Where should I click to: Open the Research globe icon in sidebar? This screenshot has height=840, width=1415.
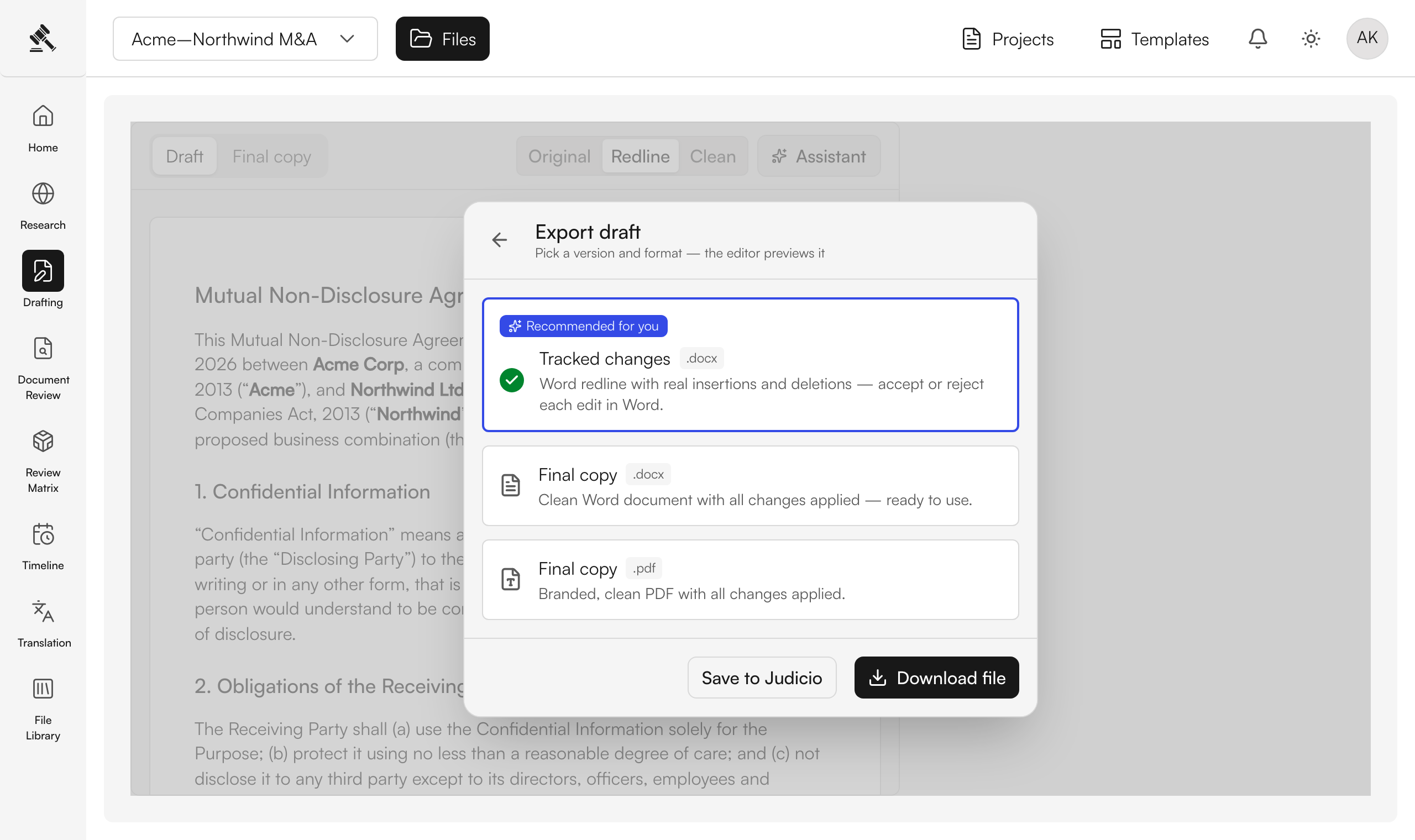click(x=43, y=193)
